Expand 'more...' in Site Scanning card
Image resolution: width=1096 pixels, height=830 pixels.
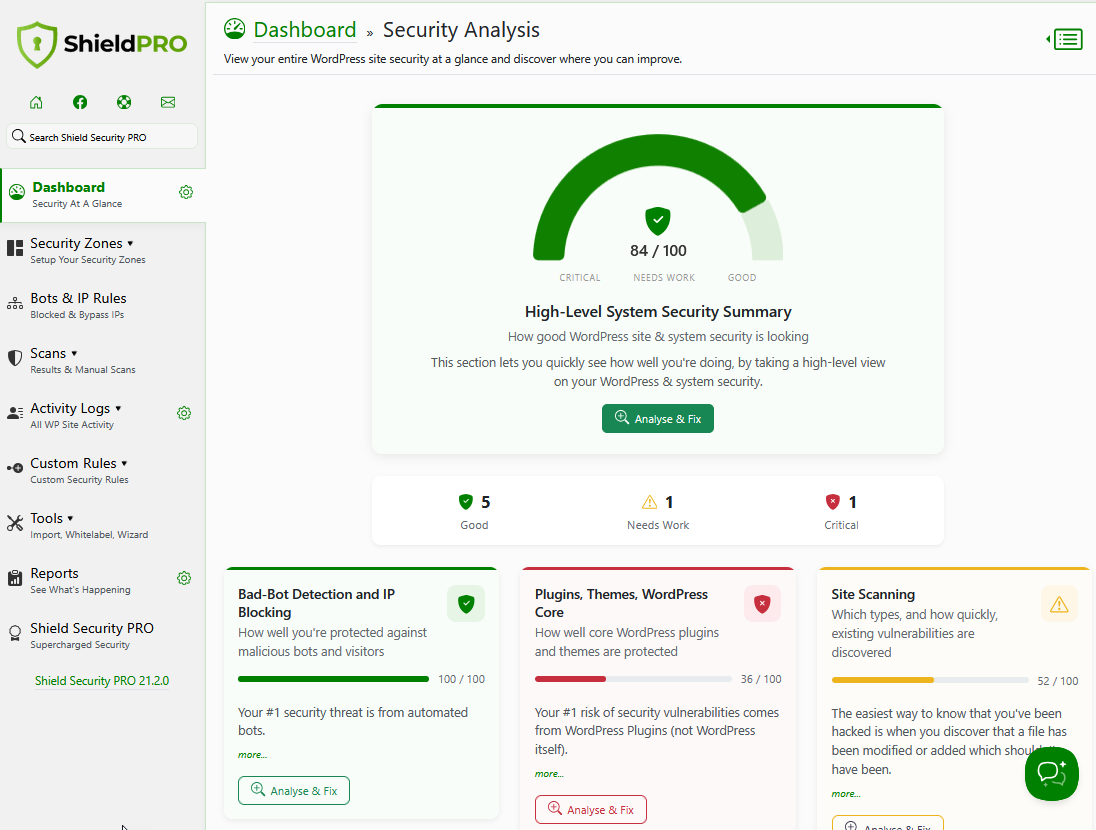coord(846,794)
